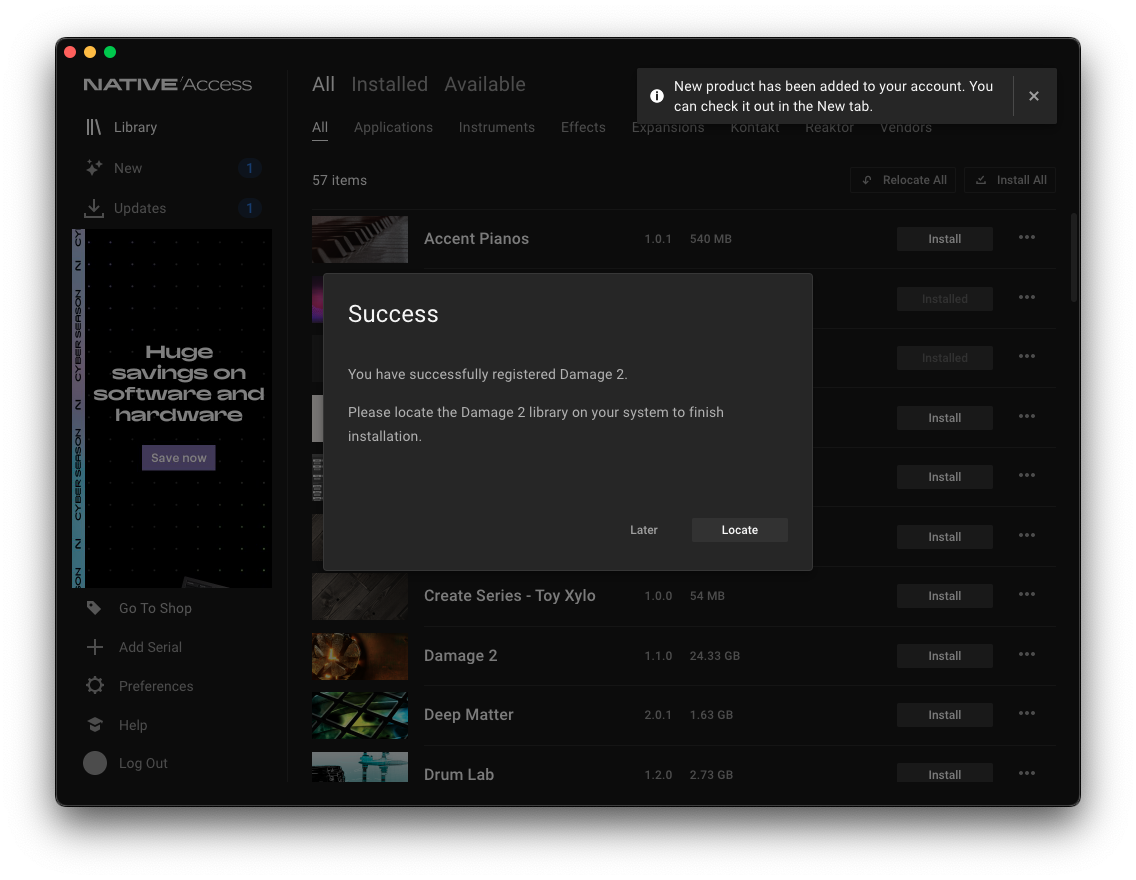Switch to the Available top tab
This screenshot has height=880, width=1136.
point(485,84)
